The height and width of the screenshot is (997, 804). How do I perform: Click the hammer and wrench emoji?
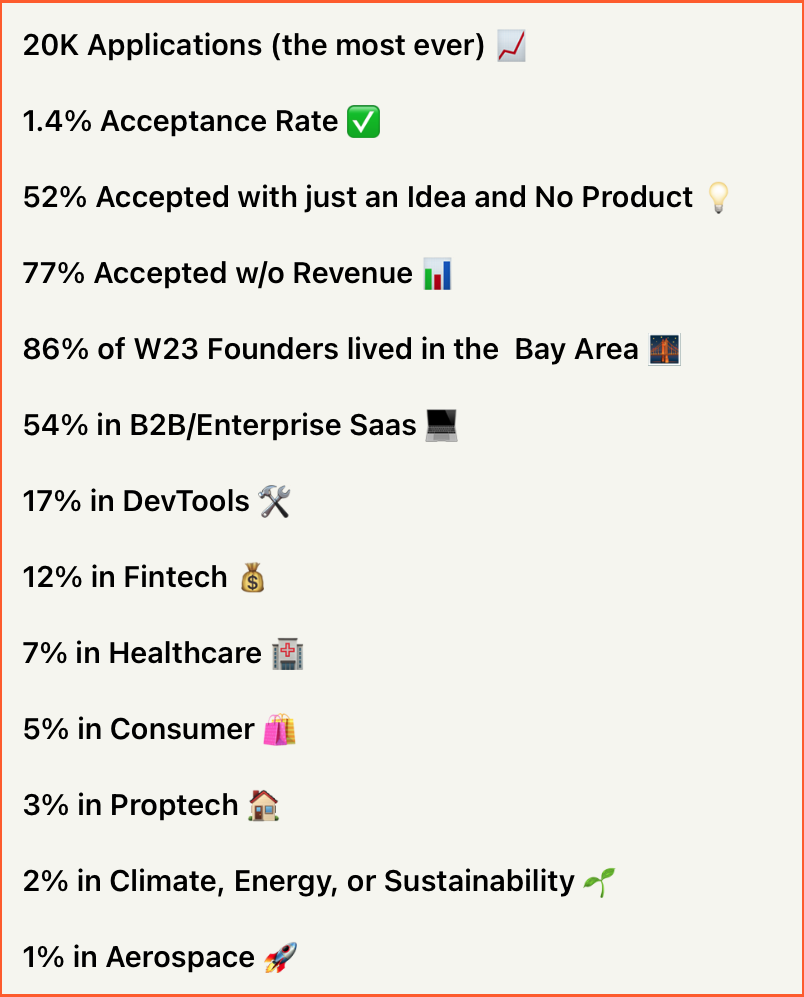click(274, 502)
